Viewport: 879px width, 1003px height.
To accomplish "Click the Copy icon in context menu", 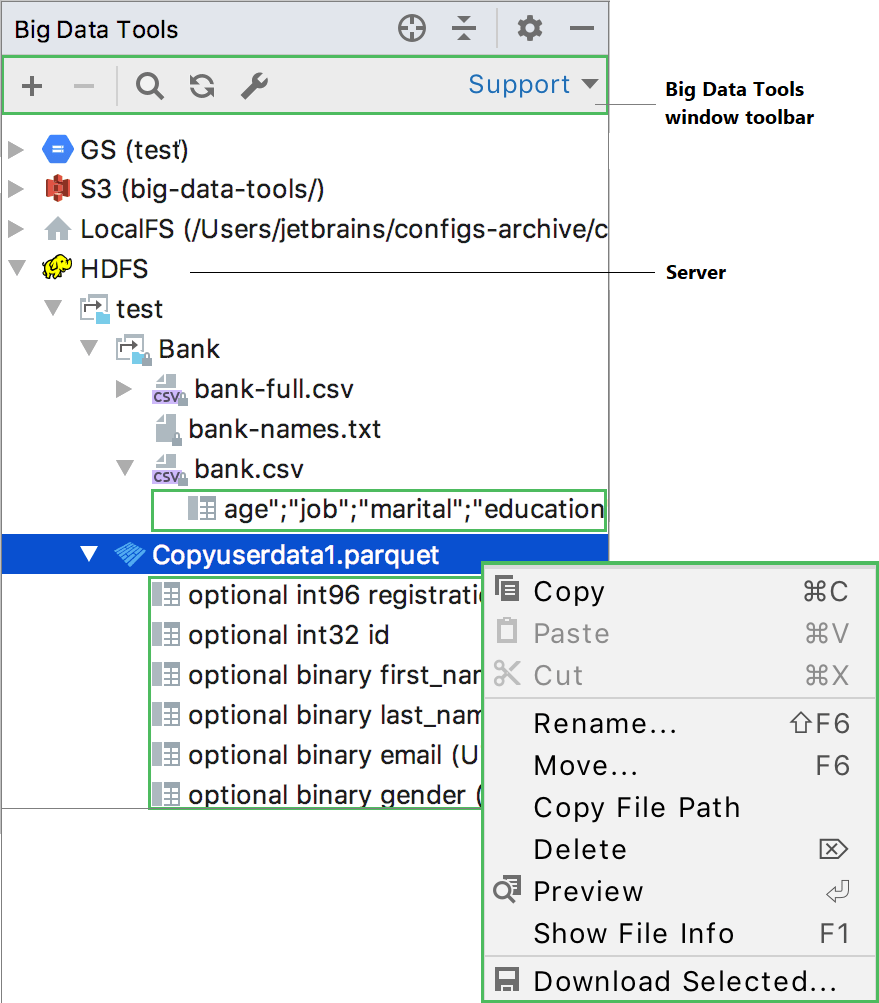I will [507, 589].
